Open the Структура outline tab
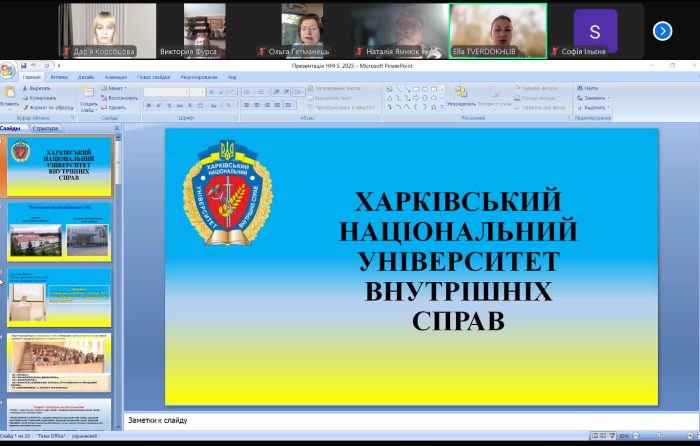The height and width of the screenshot is (446, 700). click(45, 128)
